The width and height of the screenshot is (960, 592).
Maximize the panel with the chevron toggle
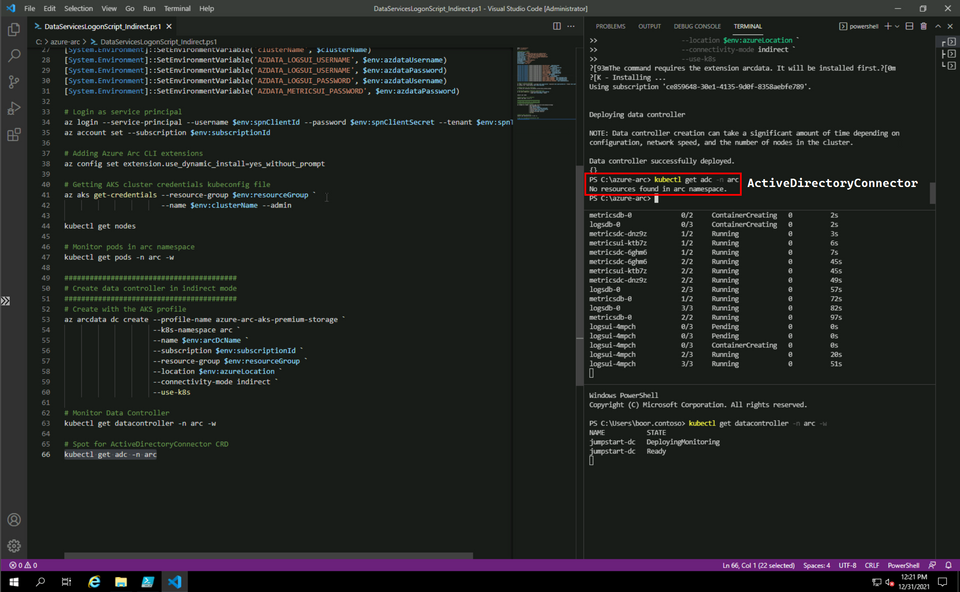pyautogui.click(x=938, y=26)
